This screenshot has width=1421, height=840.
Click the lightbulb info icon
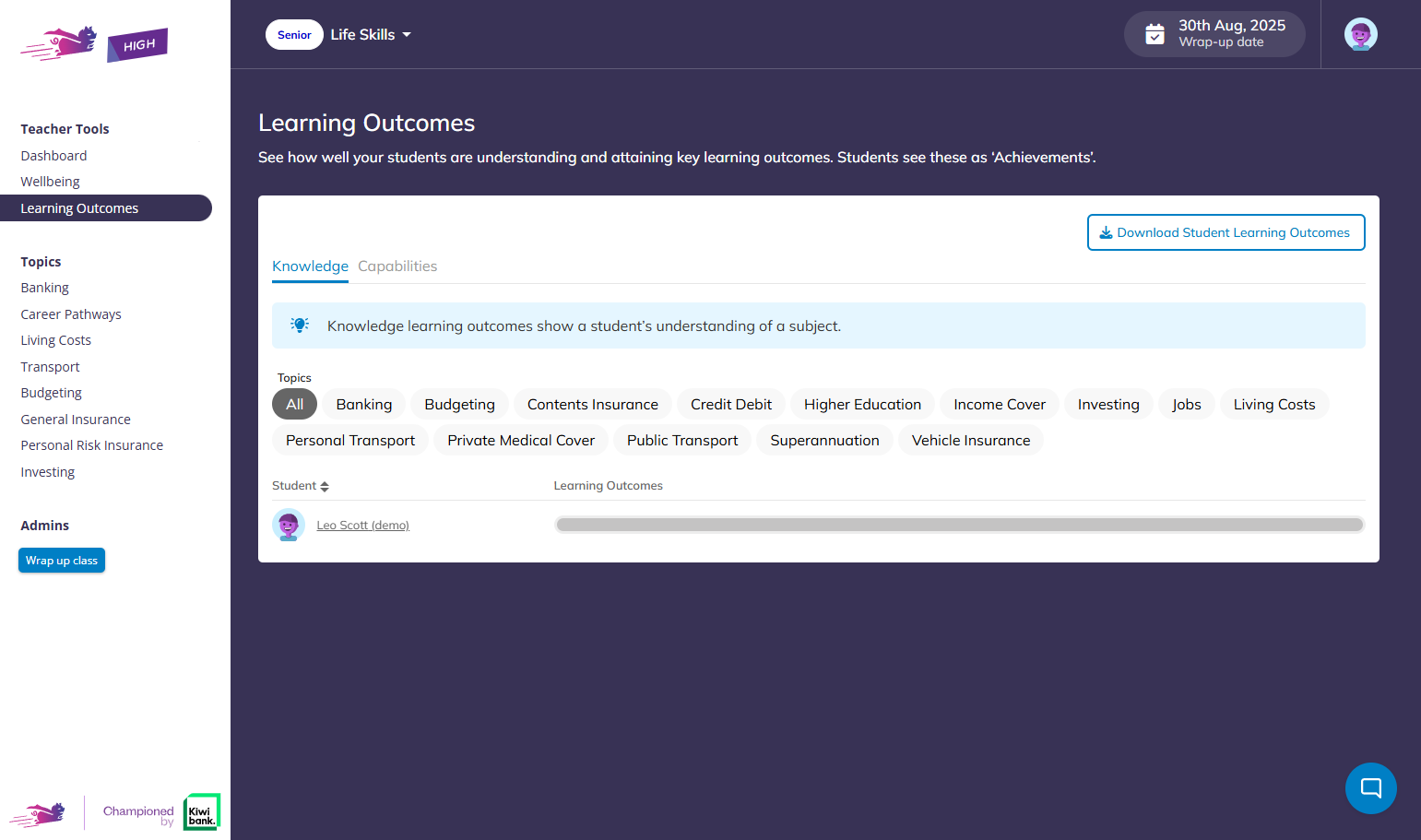[x=300, y=325]
